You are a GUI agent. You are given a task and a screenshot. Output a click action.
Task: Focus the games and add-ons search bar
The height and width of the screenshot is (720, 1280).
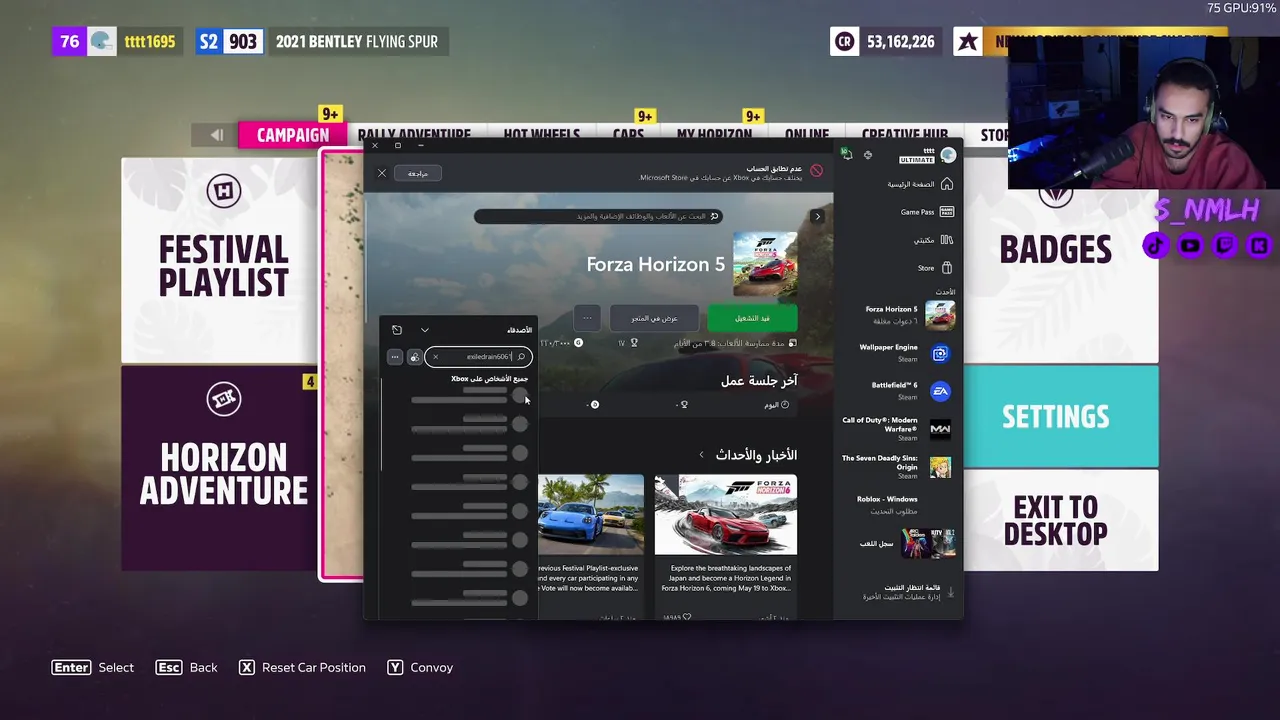point(598,216)
